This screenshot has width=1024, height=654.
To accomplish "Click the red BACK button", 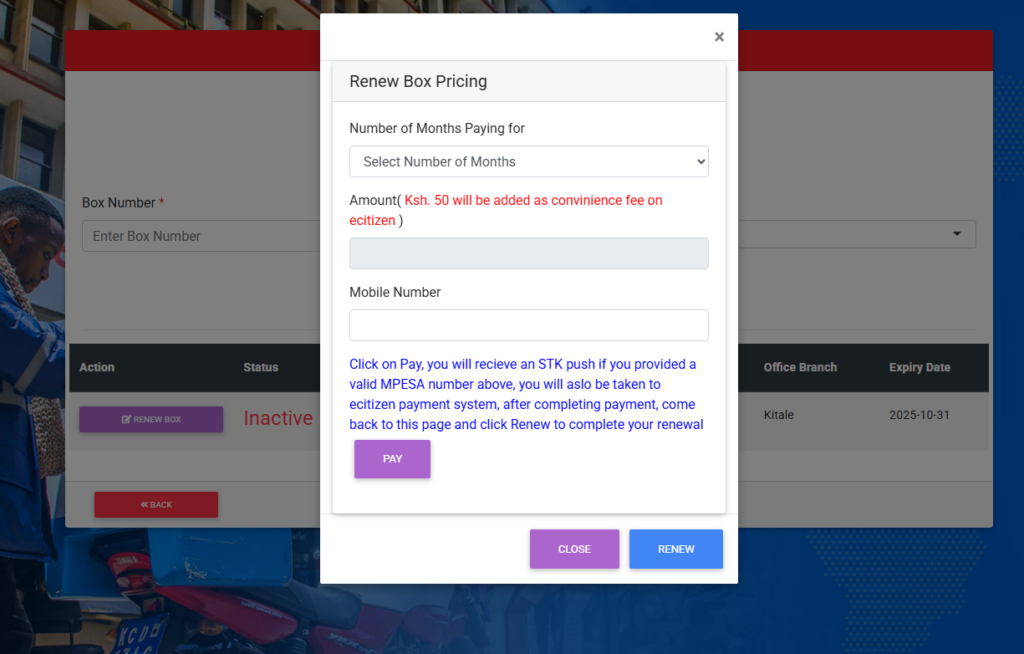I will point(156,505).
